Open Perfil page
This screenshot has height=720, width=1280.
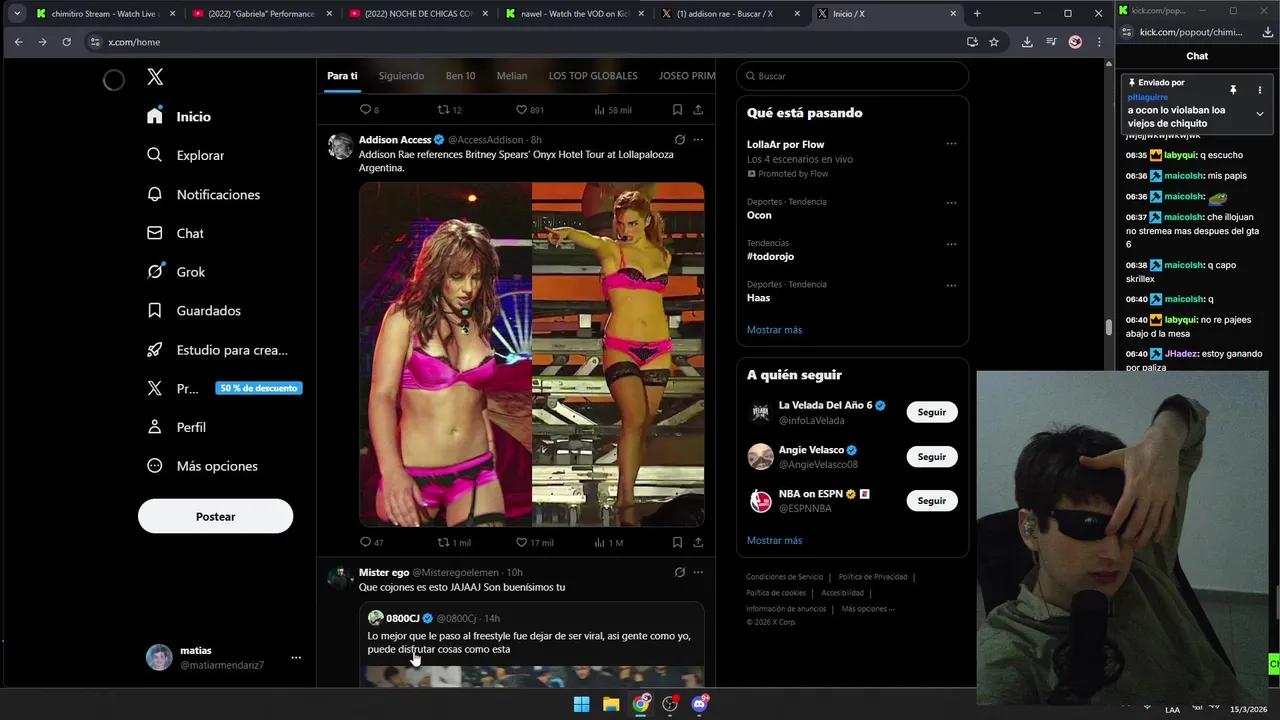(176, 427)
